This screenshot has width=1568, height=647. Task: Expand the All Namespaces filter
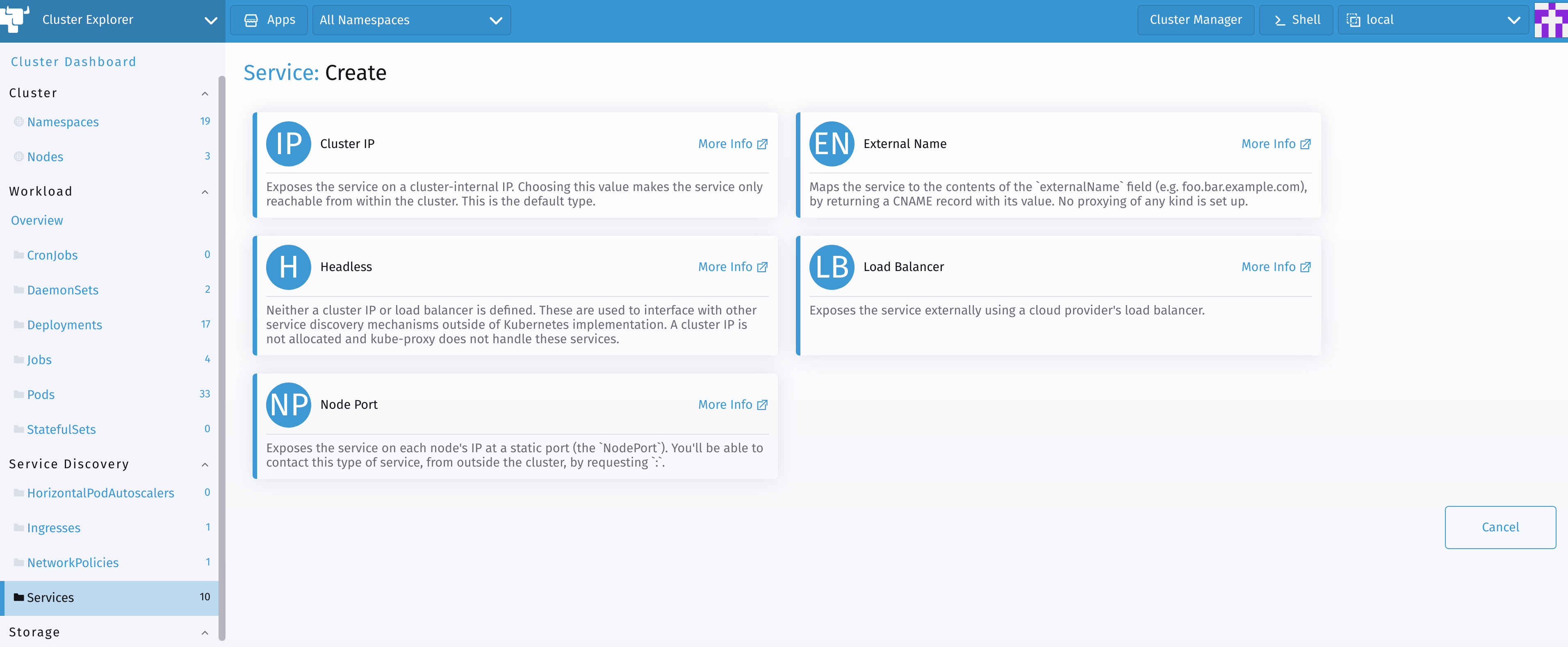coord(412,20)
